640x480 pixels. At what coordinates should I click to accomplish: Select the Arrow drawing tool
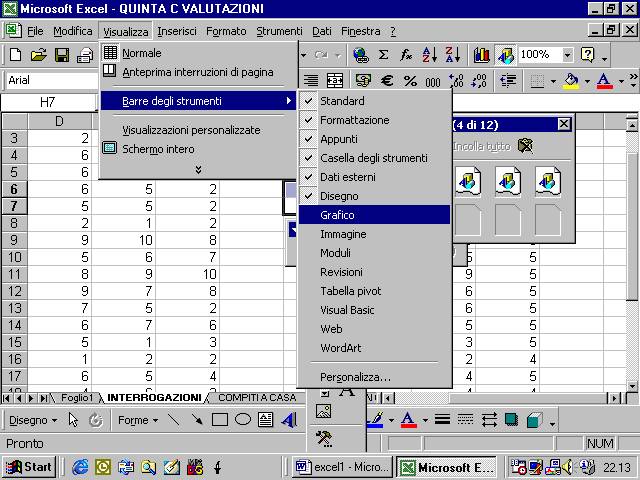[197, 420]
